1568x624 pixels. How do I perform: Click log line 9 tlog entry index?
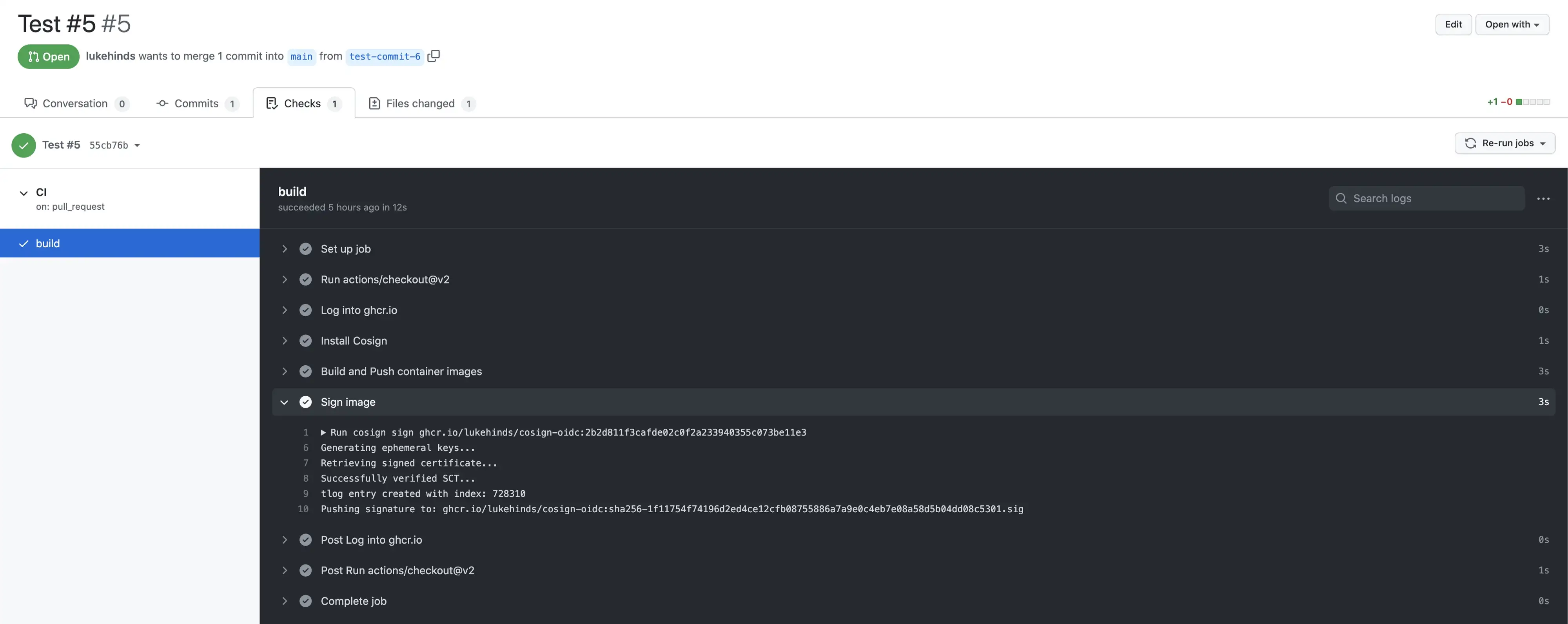click(x=423, y=494)
